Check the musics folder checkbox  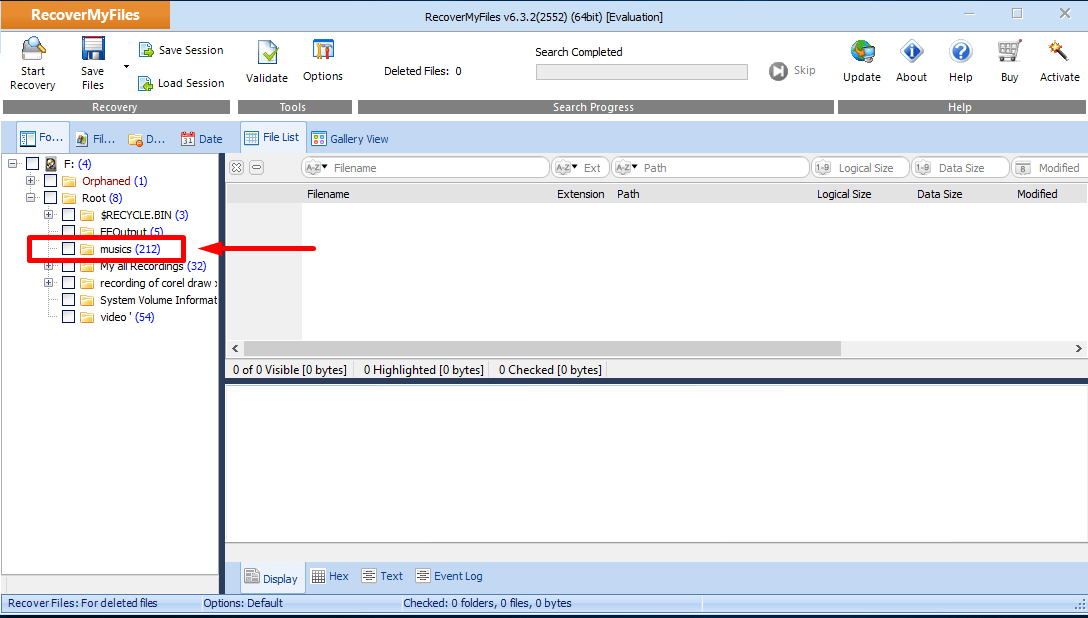[x=69, y=249]
